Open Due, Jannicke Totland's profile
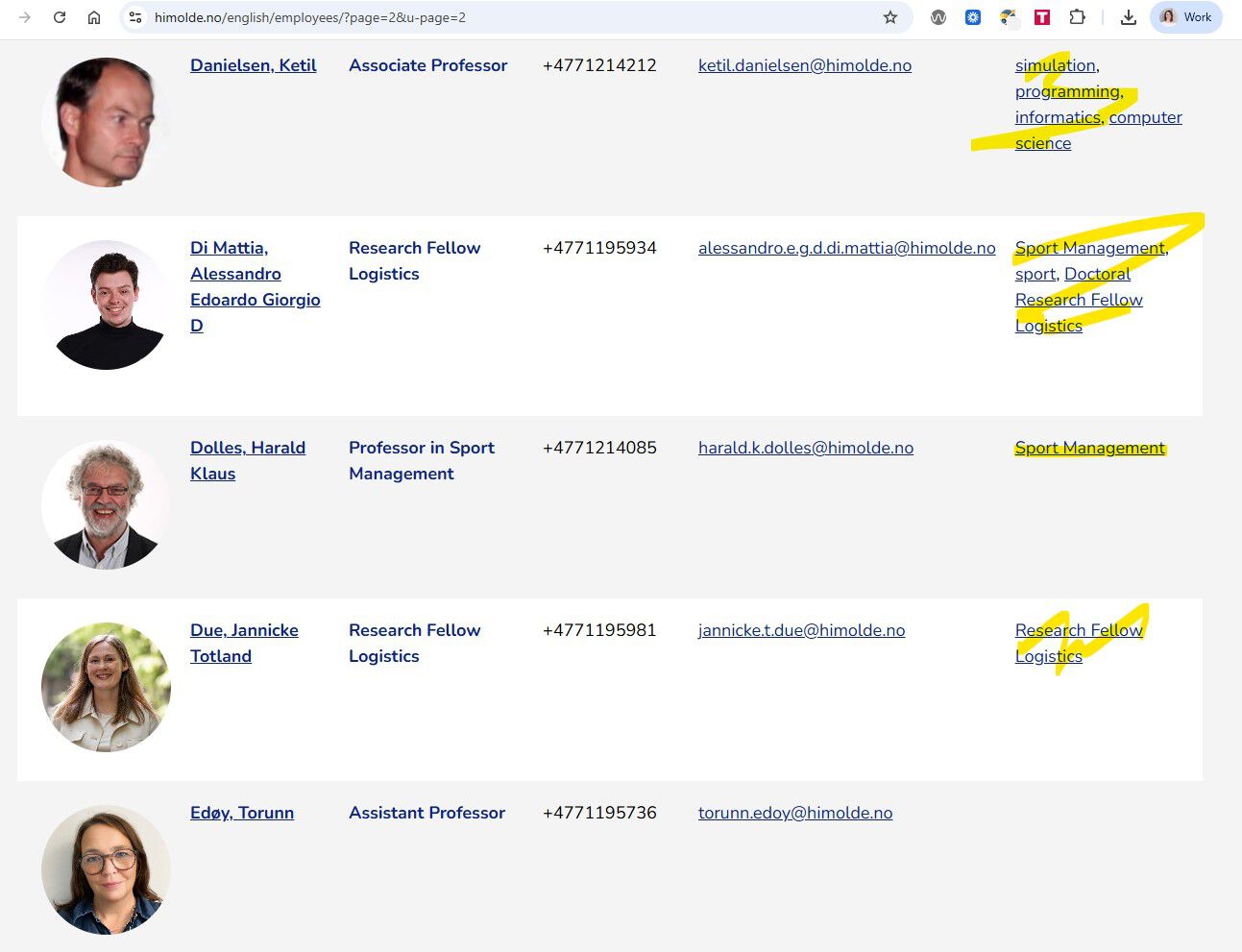Screen dimensions: 1242x952 [244, 643]
